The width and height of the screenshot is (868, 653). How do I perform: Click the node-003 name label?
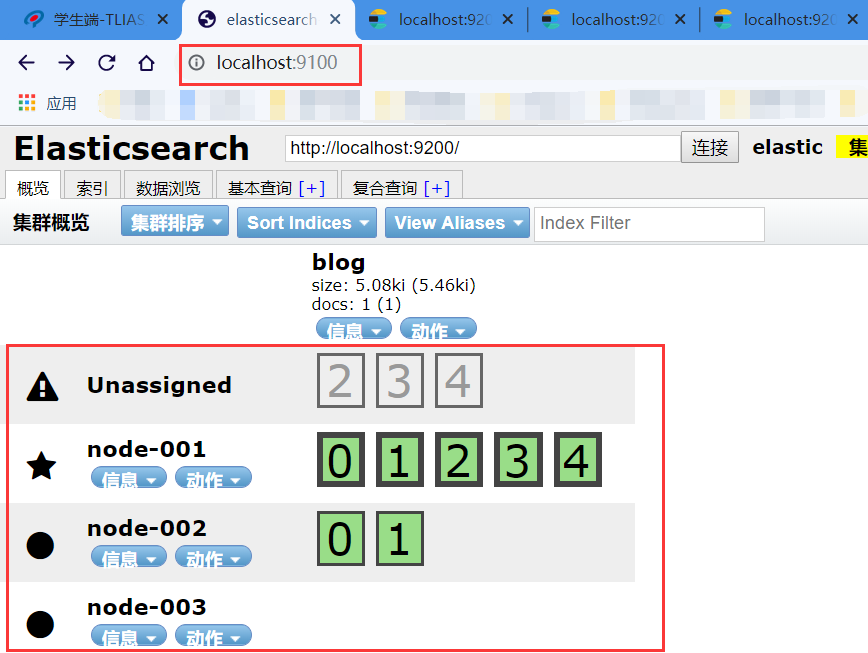pos(147,607)
